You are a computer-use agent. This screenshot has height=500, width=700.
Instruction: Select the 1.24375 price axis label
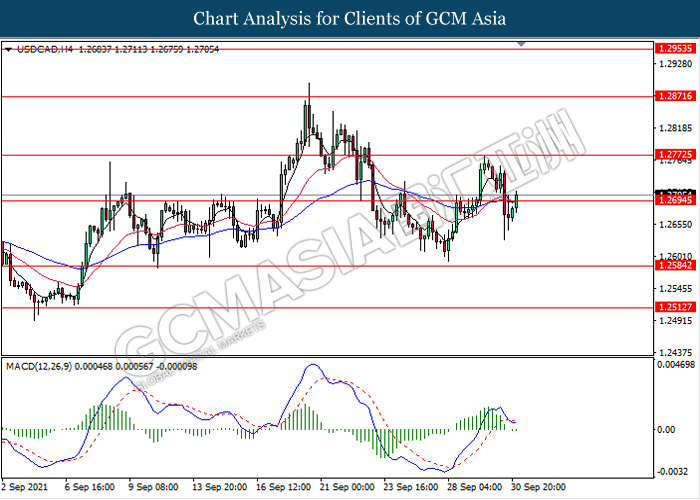[x=672, y=352]
